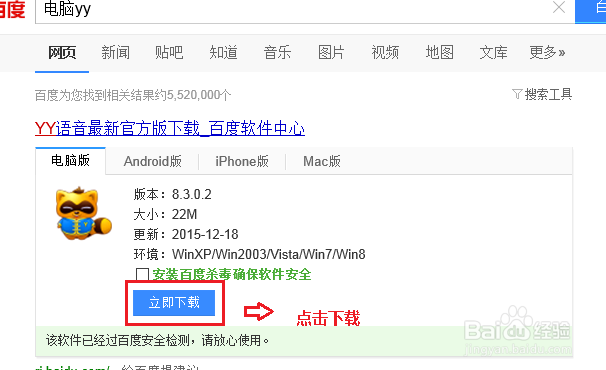Open the 视频 tab

pyautogui.click(x=385, y=53)
